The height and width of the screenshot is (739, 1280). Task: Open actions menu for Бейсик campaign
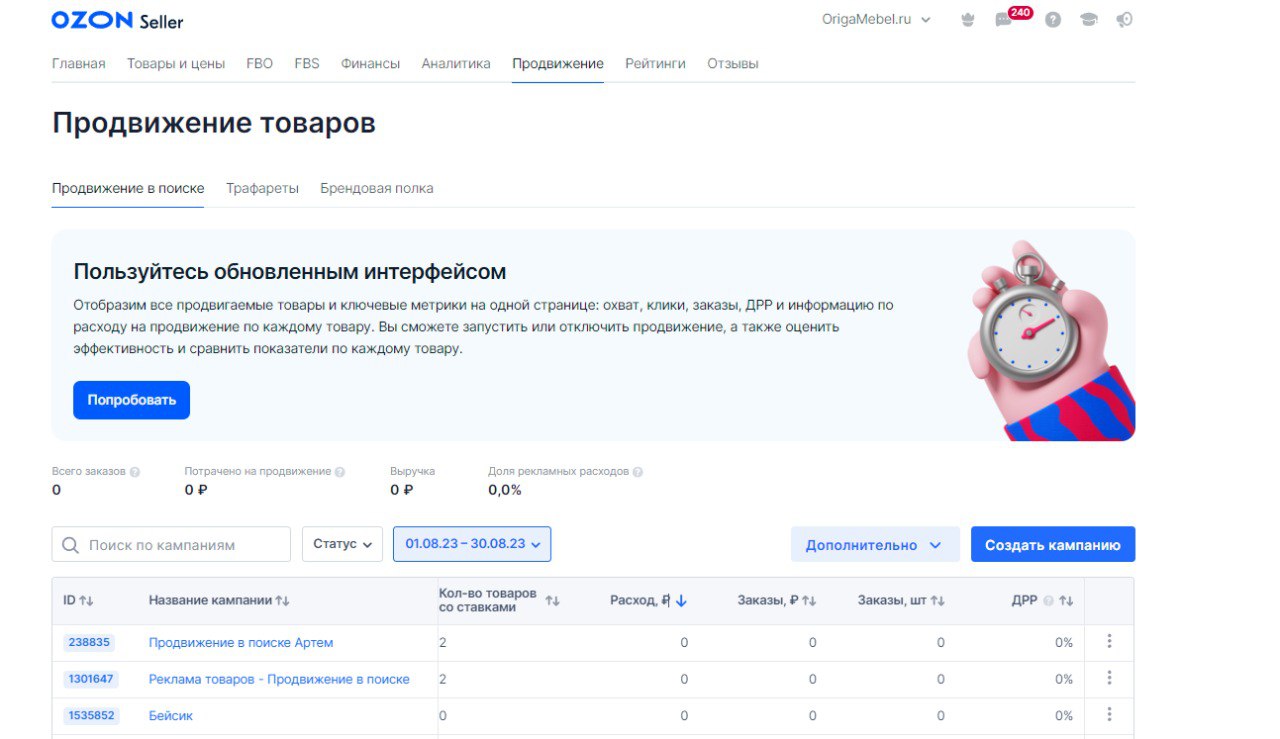[1109, 715]
